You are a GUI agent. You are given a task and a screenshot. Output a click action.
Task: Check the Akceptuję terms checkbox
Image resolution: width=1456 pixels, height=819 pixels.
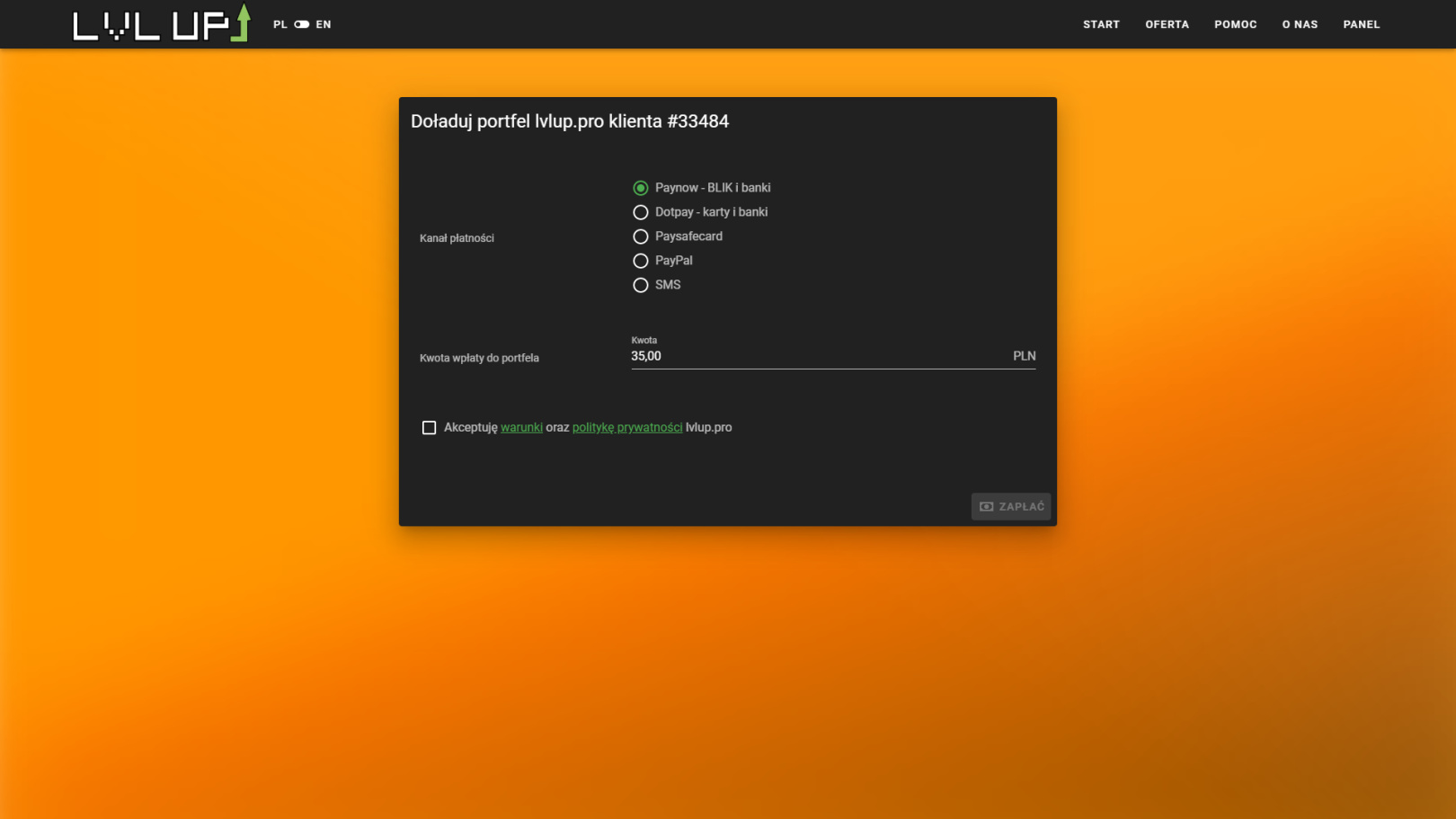click(430, 428)
